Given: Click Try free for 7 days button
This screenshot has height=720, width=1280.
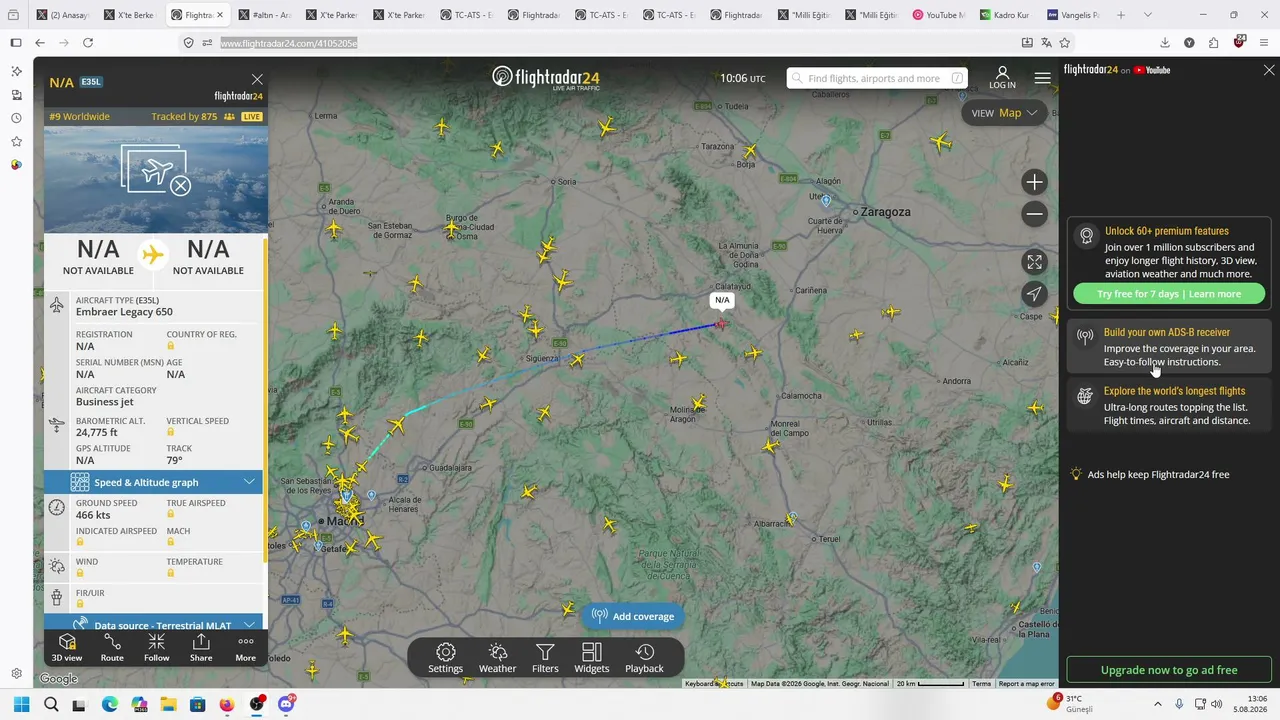Looking at the screenshot, I should click(1169, 294).
